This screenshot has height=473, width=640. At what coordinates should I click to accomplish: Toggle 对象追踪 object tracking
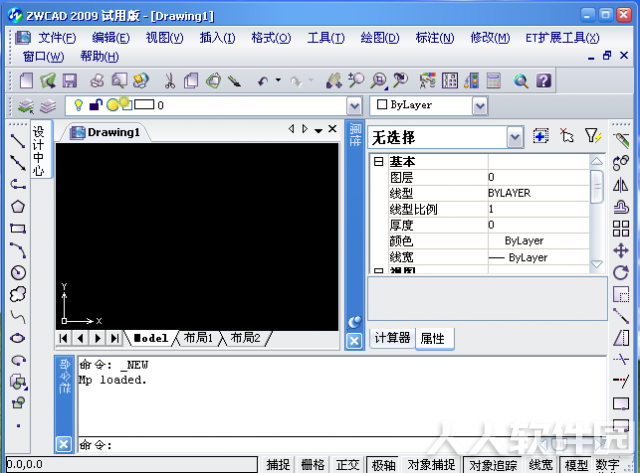point(493,464)
